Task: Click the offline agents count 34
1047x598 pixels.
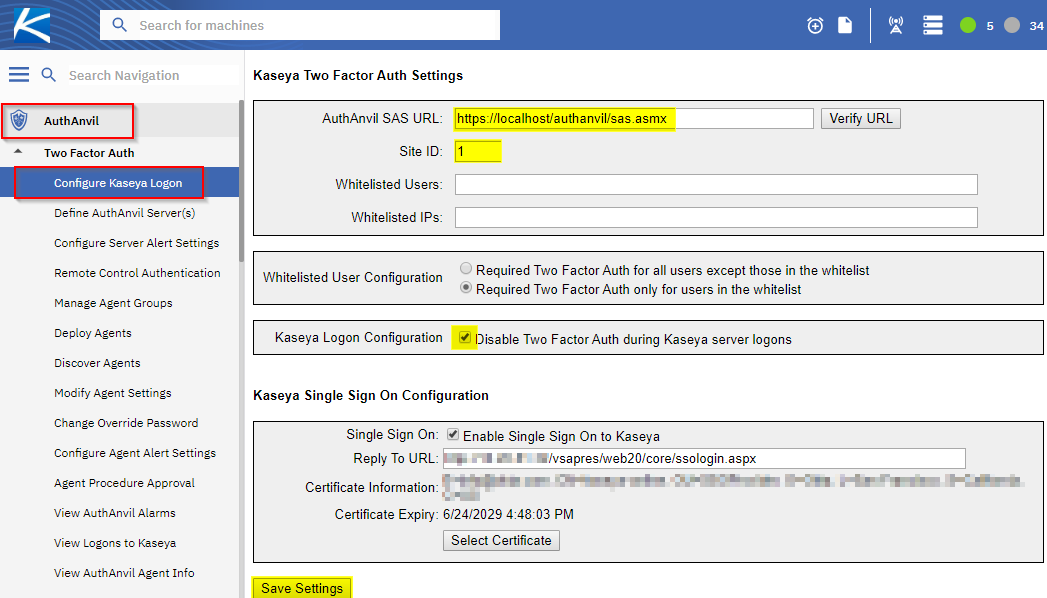Action: [x=1036, y=26]
